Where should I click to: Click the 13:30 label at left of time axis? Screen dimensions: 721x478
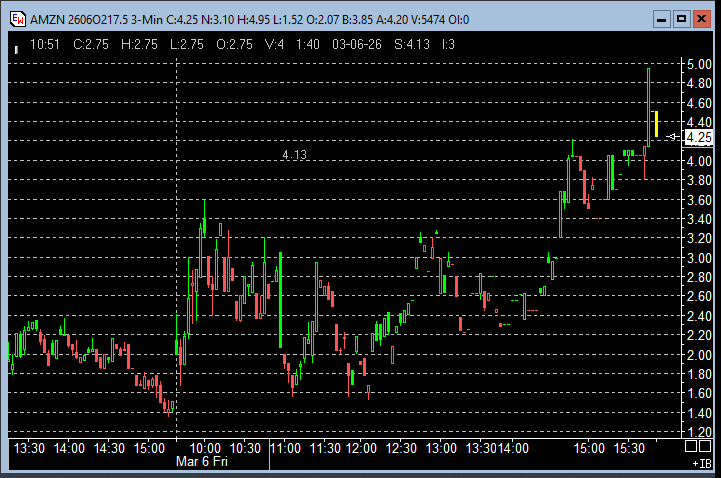click(27, 448)
